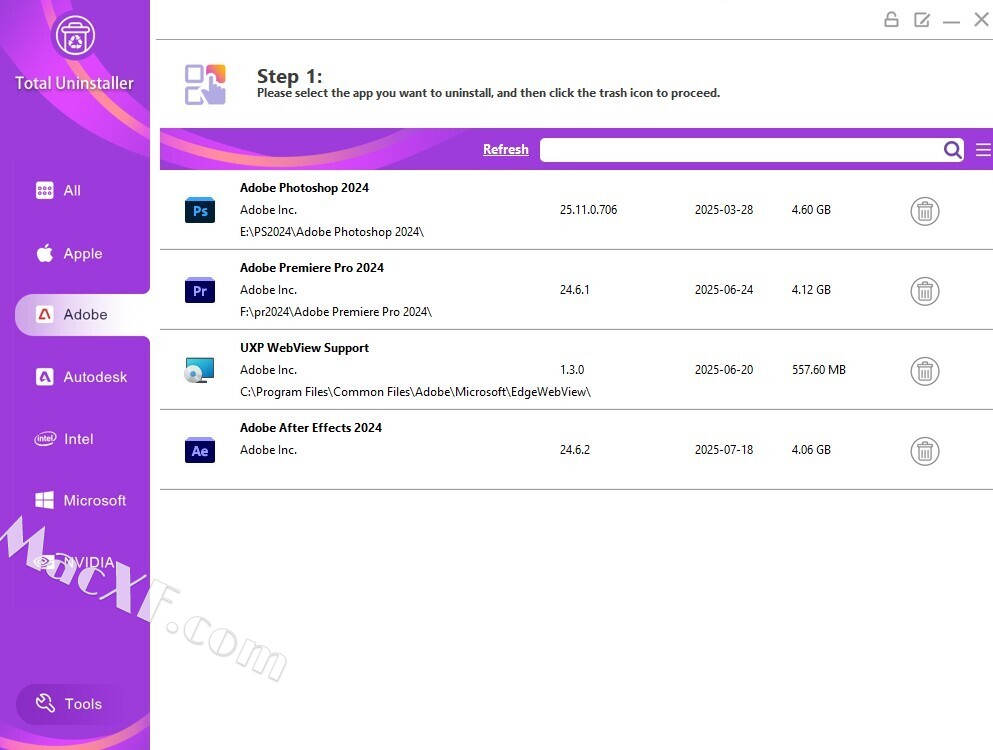This screenshot has width=993, height=750.
Task: Minimize the Total Uninstaller window
Action: [x=951, y=22]
